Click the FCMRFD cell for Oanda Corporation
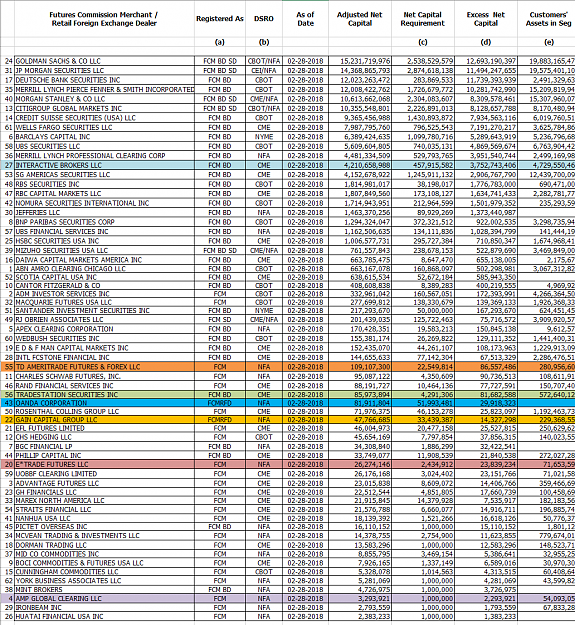 pos(220,403)
